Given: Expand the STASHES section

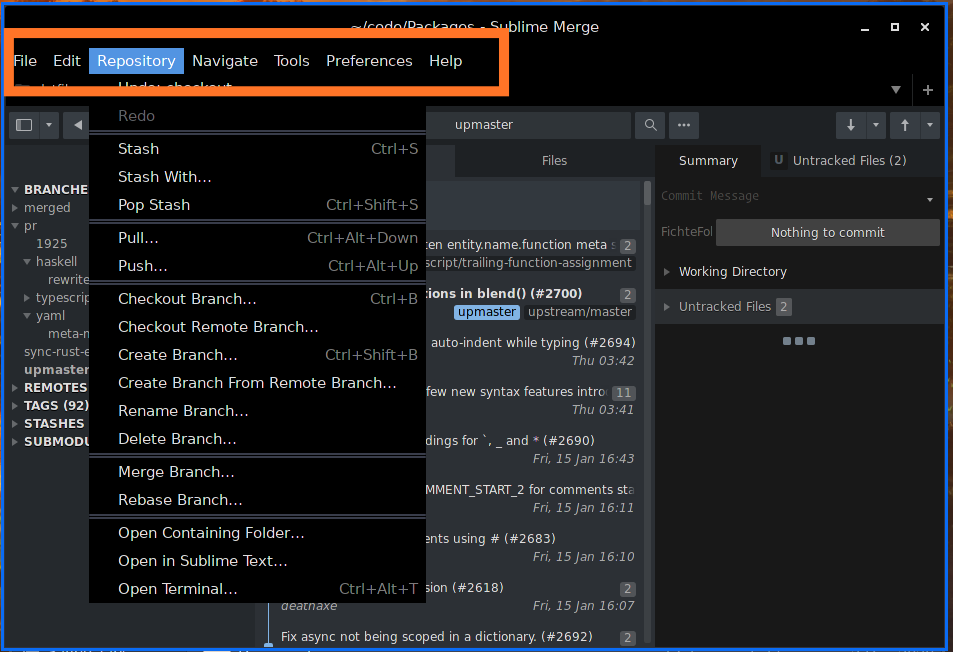Looking at the screenshot, I should tap(15, 424).
